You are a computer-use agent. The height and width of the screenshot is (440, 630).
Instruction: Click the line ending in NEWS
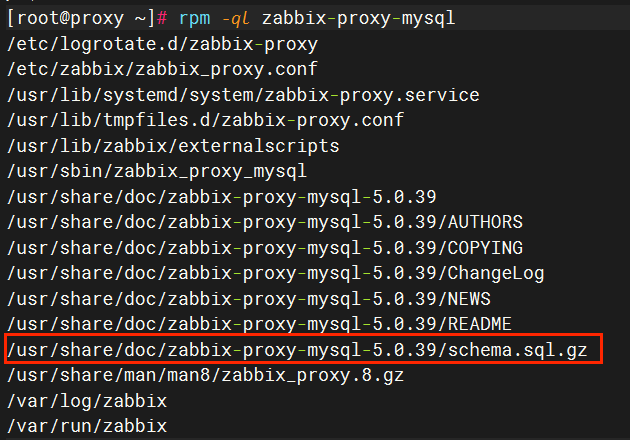pyautogui.click(x=249, y=299)
